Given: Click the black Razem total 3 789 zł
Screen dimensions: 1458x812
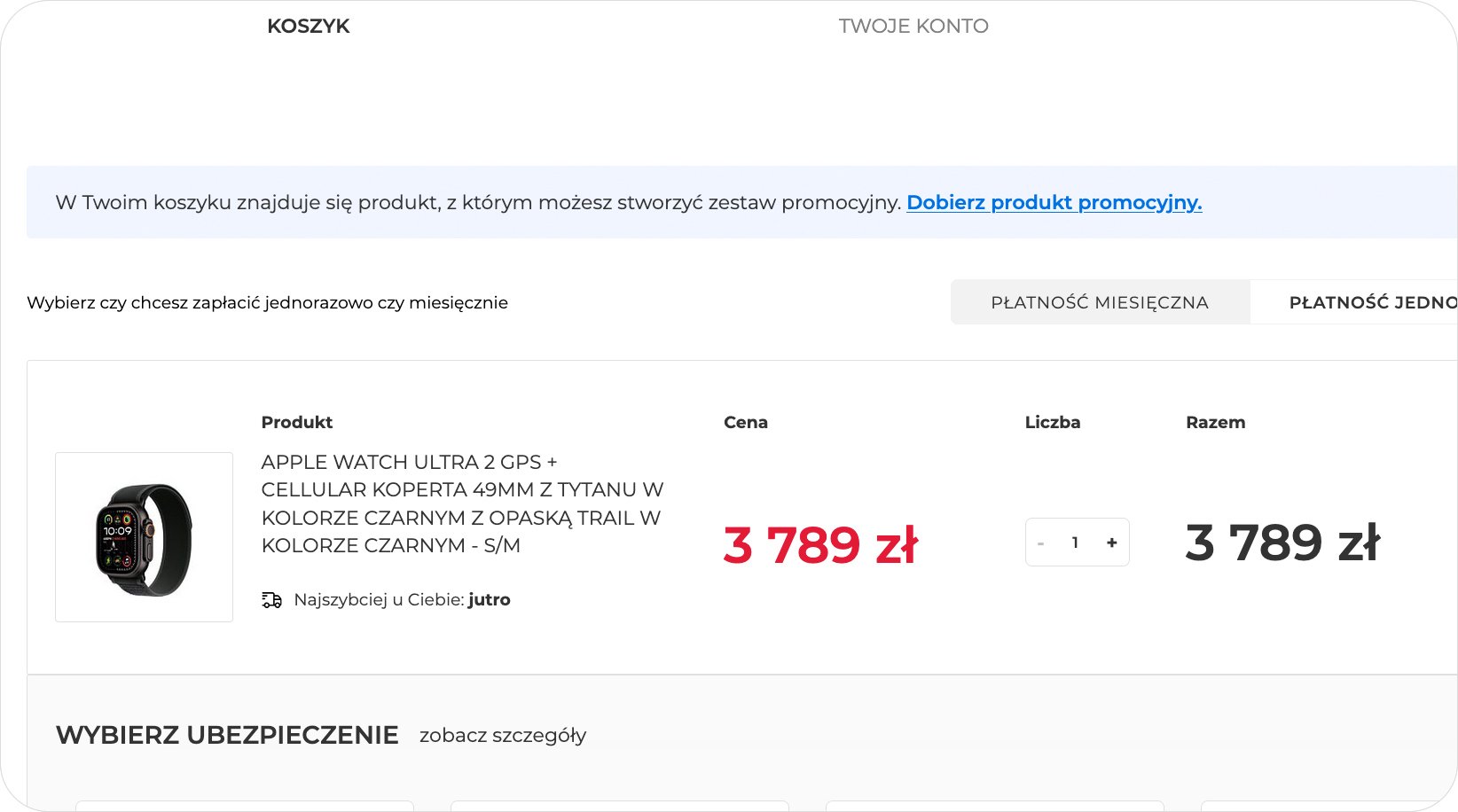Looking at the screenshot, I should click(1282, 543).
